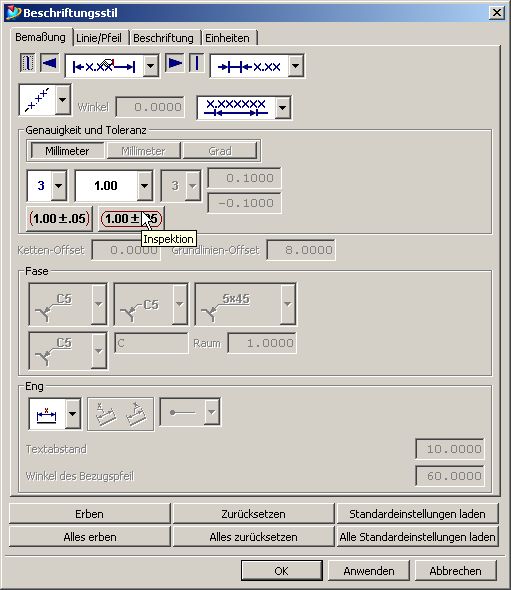Click the second extension line icon
Image resolution: width=511 pixels, height=590 pixels.
click(196, 62)
